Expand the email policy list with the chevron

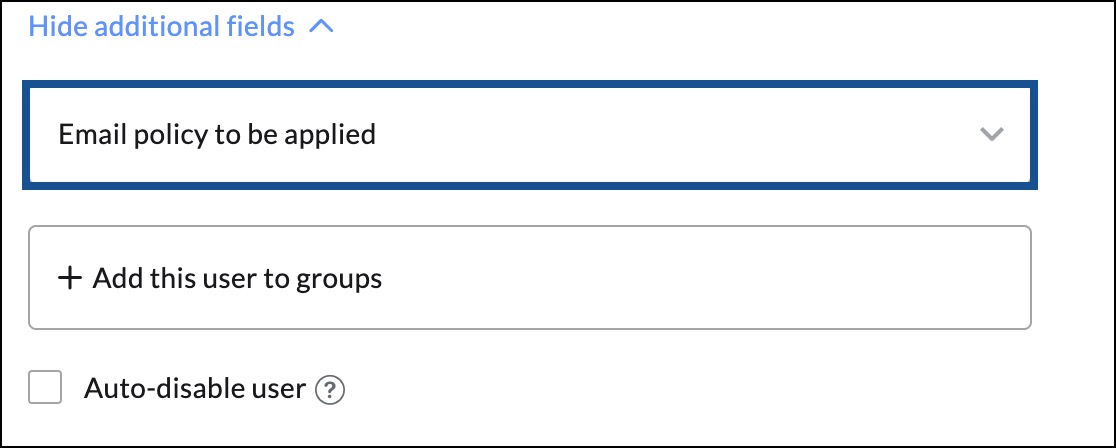point(991,134)
